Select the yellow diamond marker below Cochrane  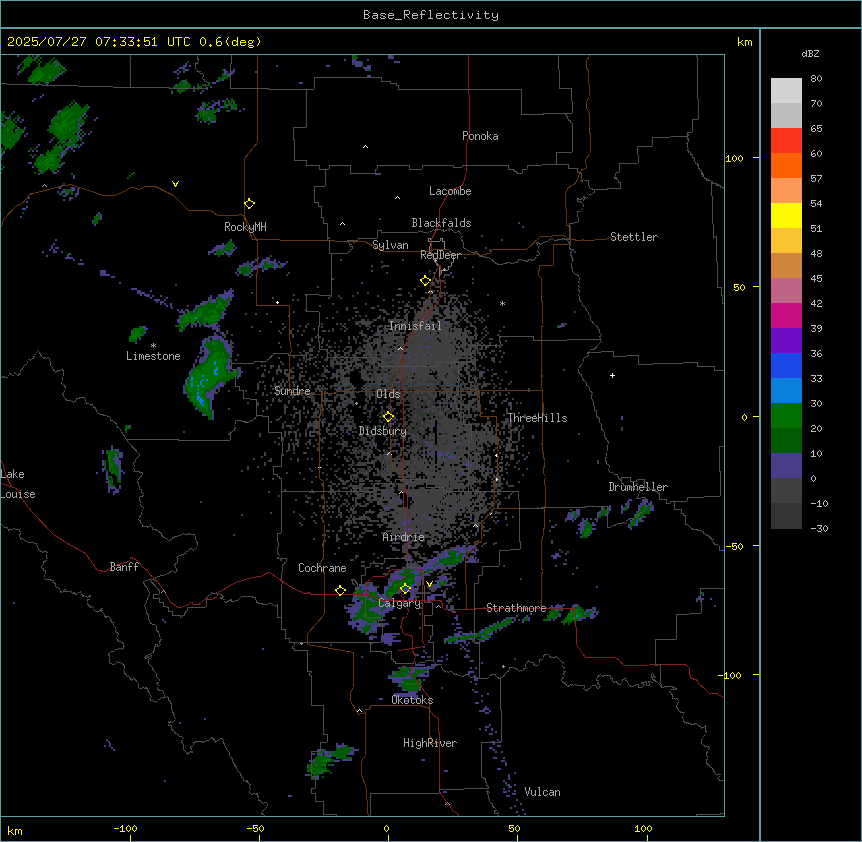point(341,590)
